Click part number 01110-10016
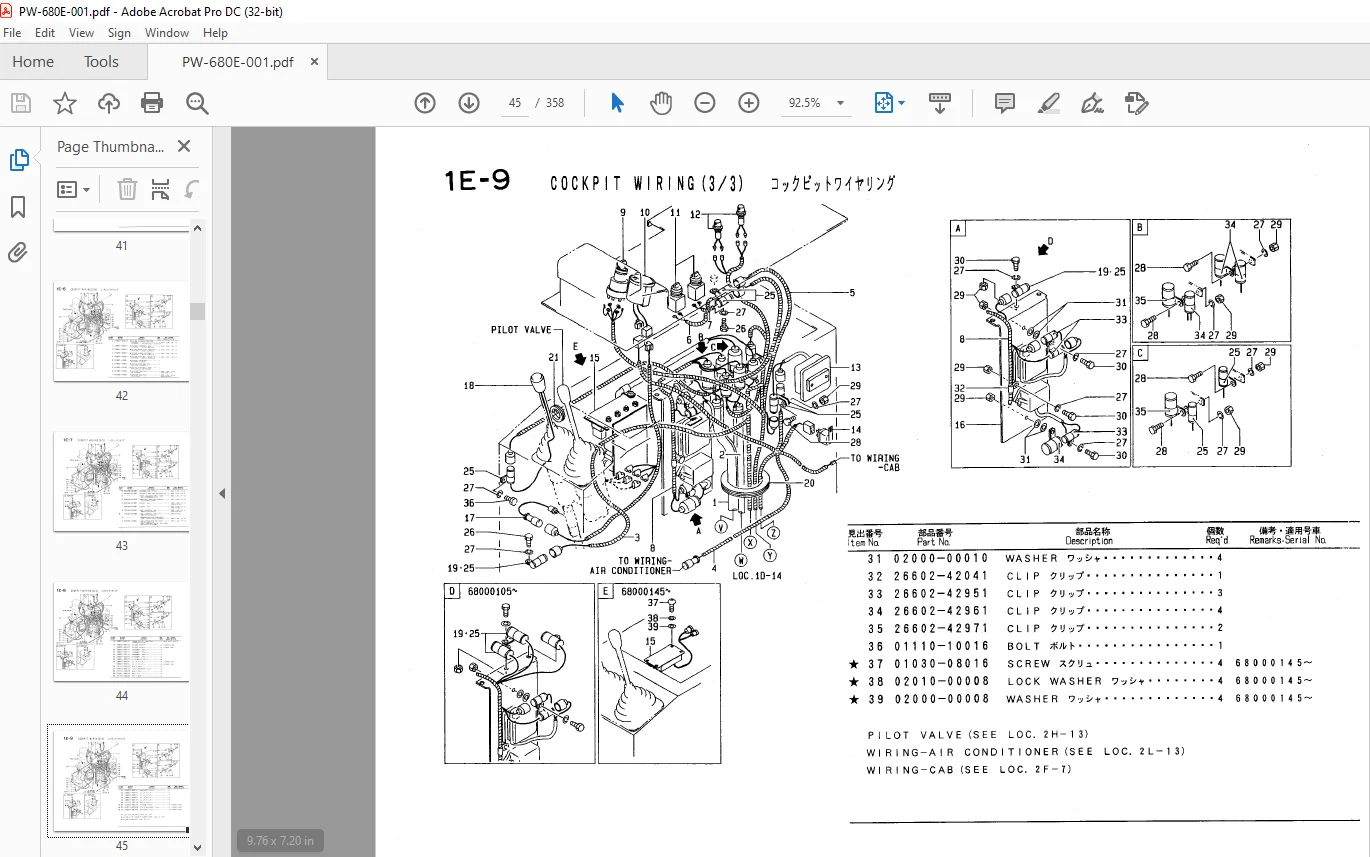 tap(941, 646)
